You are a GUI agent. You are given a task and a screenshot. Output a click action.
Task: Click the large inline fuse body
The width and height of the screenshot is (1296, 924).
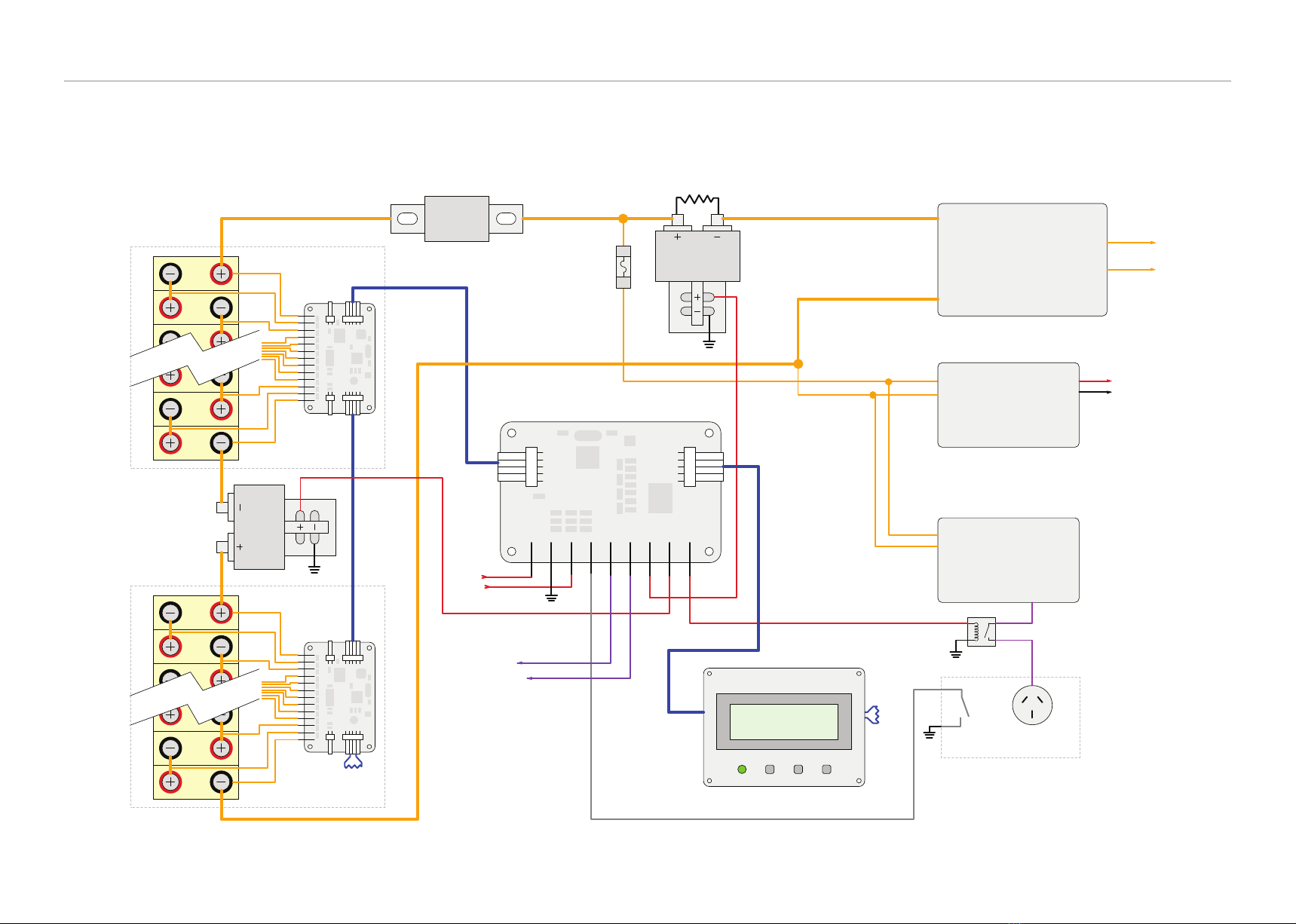(456, 219)
